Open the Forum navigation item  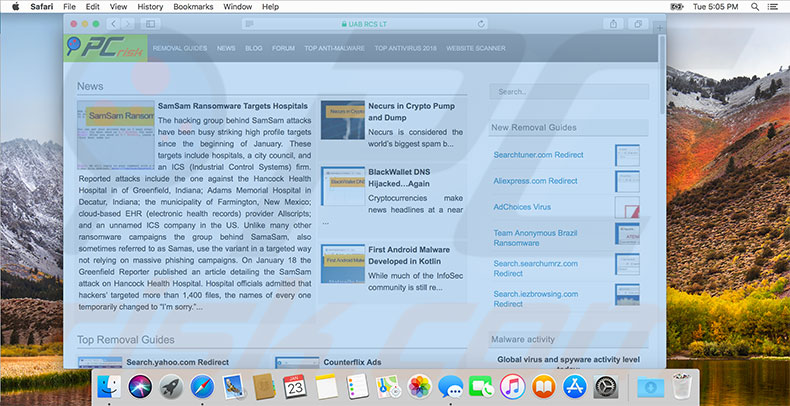[283, 48]
